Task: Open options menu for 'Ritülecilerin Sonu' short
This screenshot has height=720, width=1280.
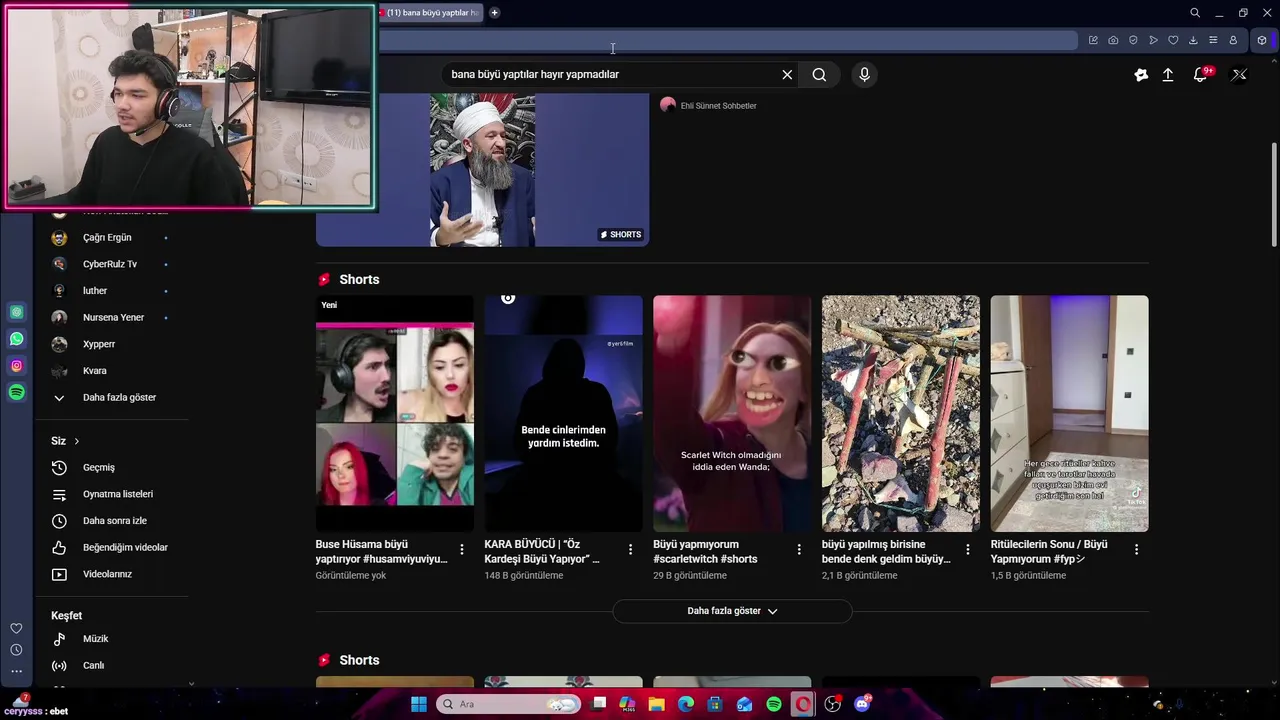Action: pos(1136,549)
